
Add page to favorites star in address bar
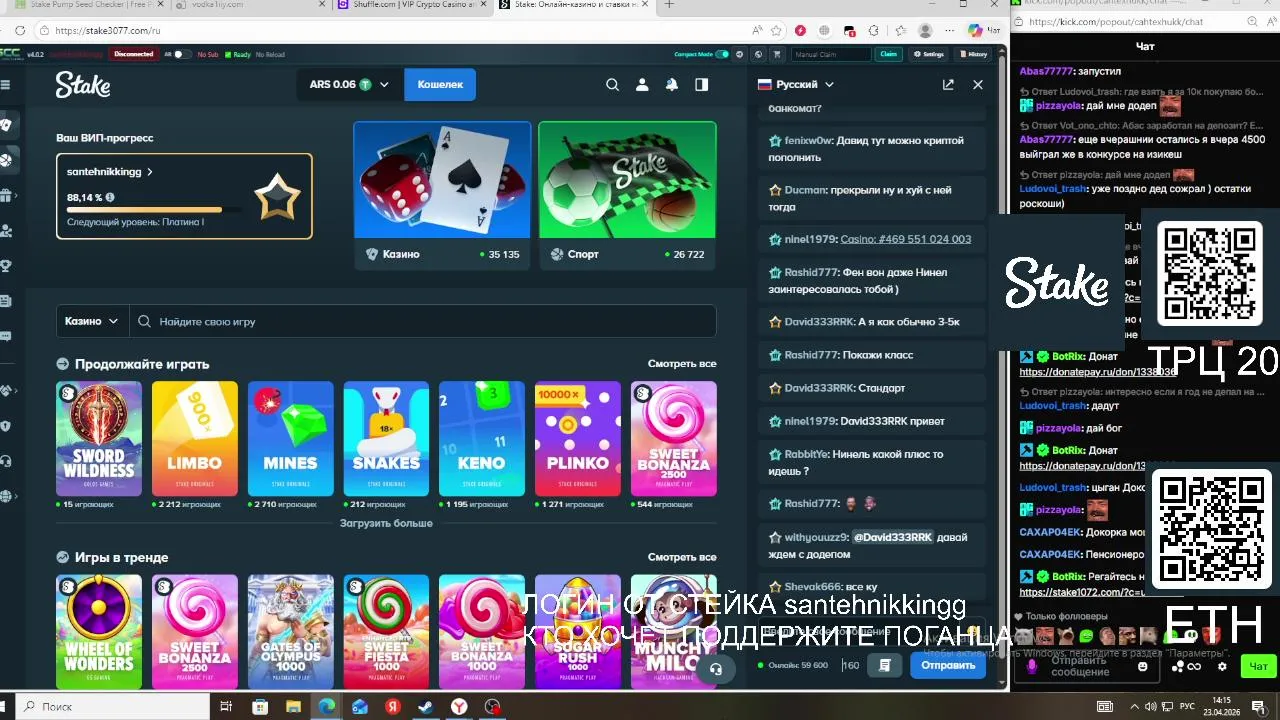775,31
